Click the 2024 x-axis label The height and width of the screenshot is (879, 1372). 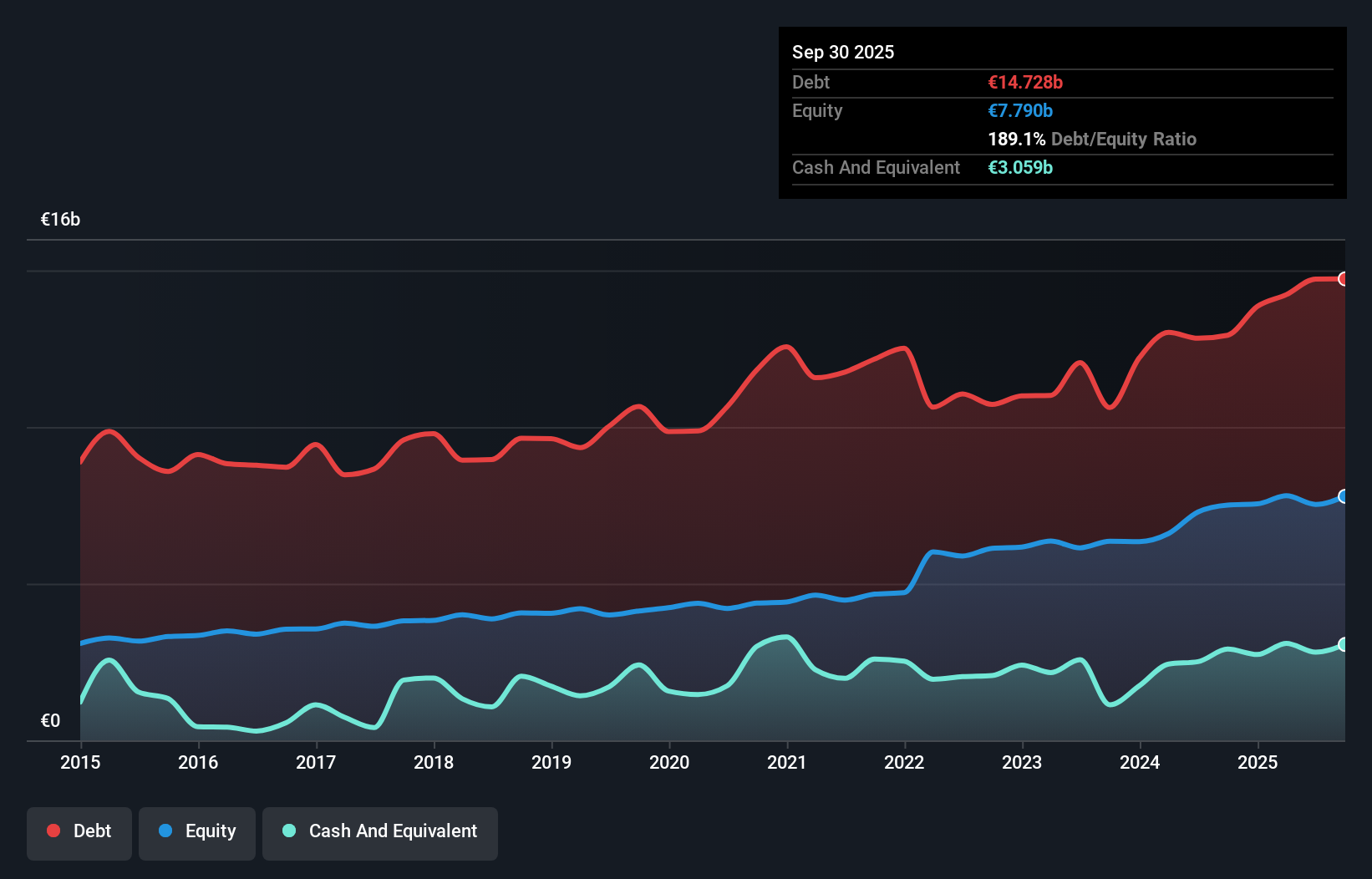pyautogui.click(x=1140, y=762)
